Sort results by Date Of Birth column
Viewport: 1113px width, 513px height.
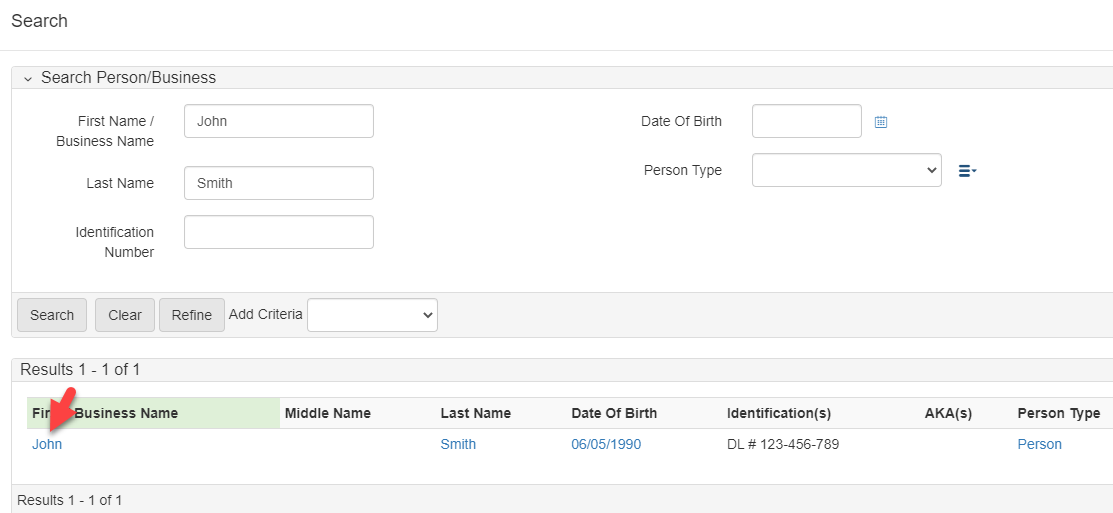click(614, 413)
